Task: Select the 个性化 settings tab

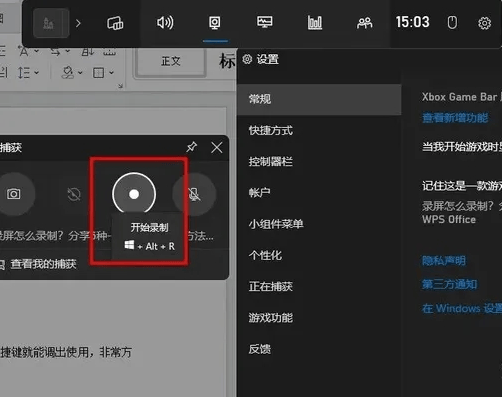Action: (319, 255)
